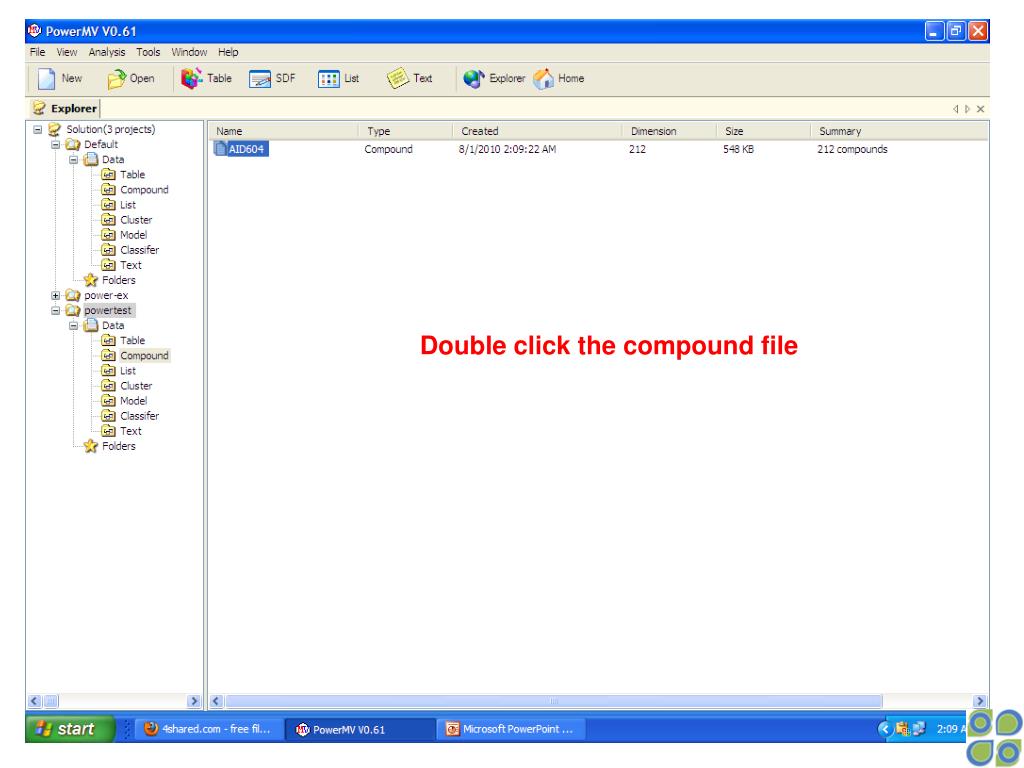Select Compound under Default Data

[x=144, y=190]
